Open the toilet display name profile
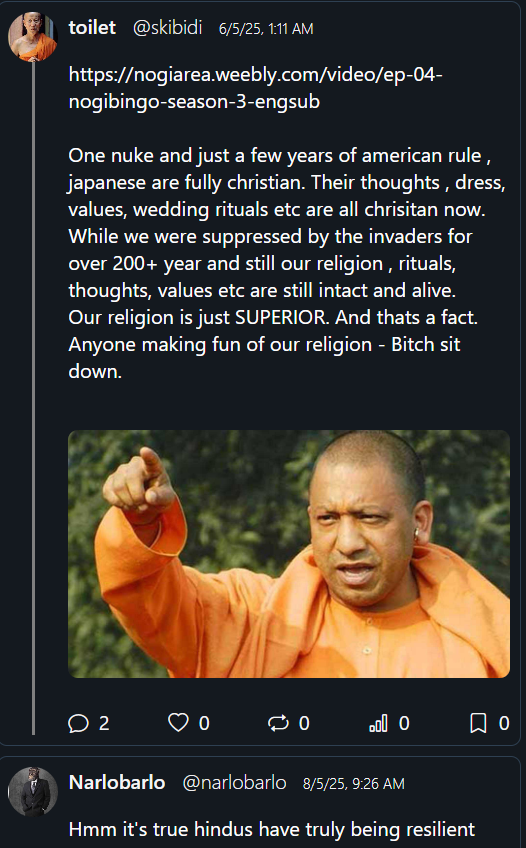 pyautogui.click(x=92, y=28)
